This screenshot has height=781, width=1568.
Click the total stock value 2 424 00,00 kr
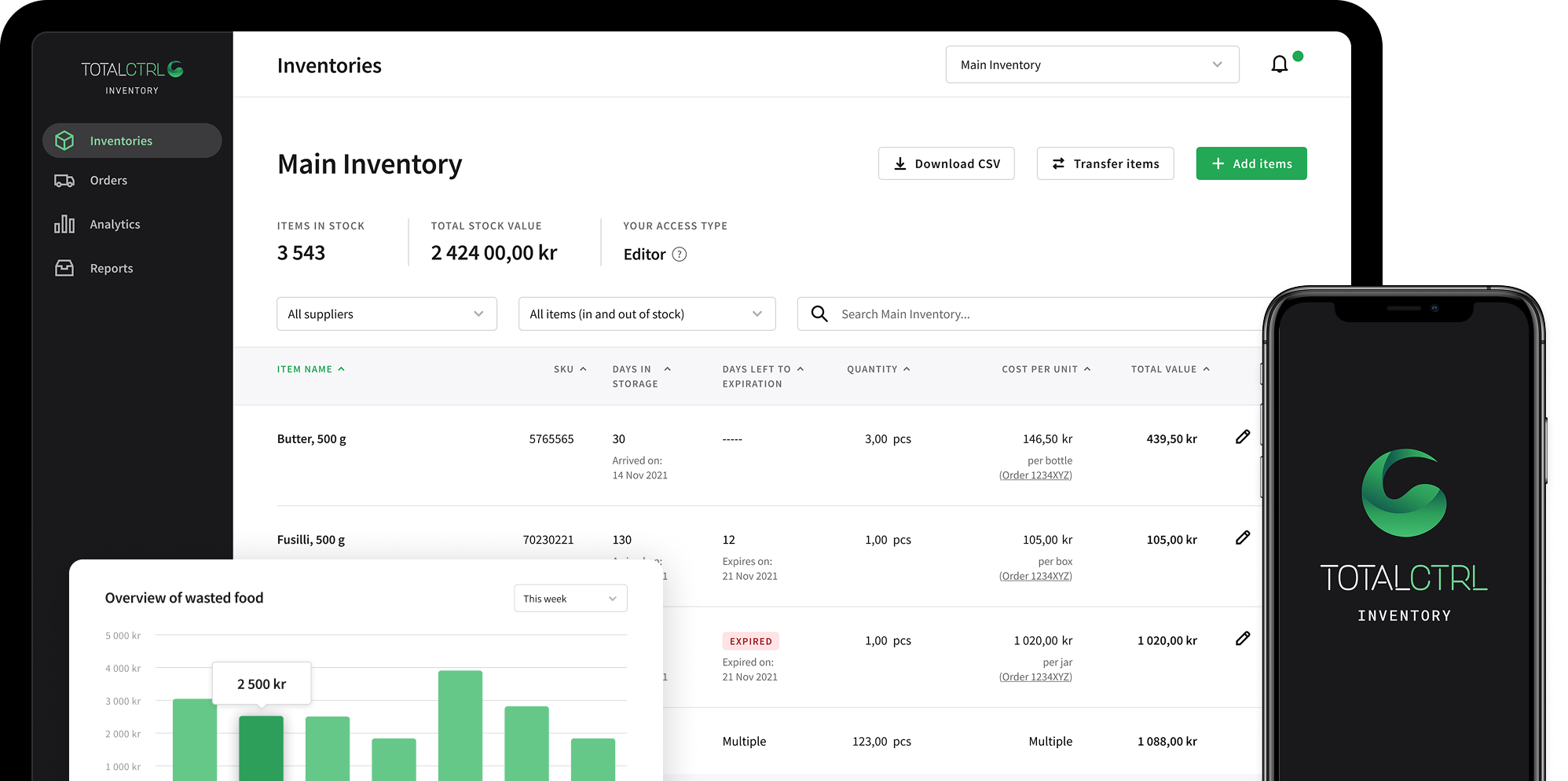click(x=494, y=253)
